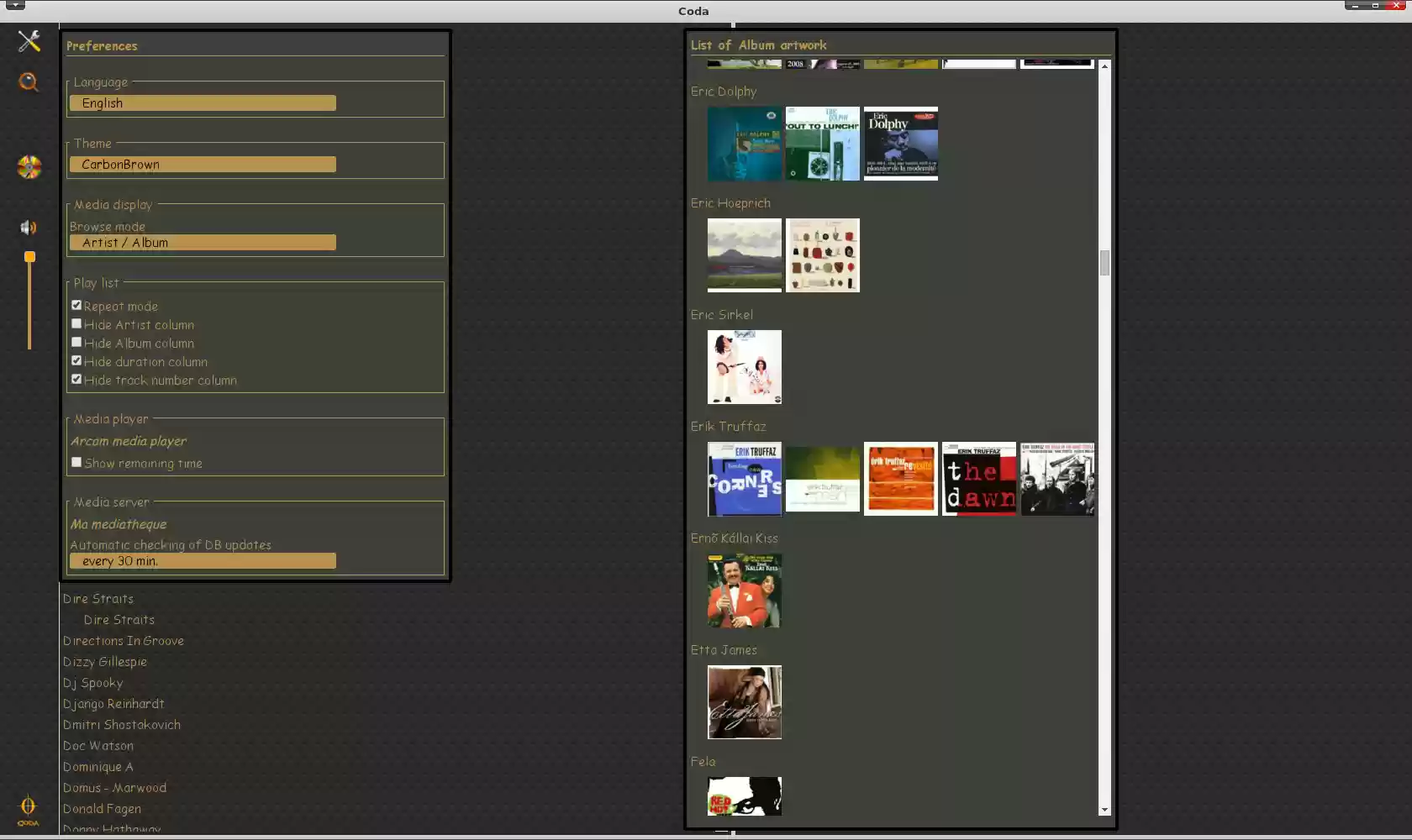The image size is (1412, 840).
Task: Click the Out to Lunch album thumbnail
Action: (x=822, y=144)
